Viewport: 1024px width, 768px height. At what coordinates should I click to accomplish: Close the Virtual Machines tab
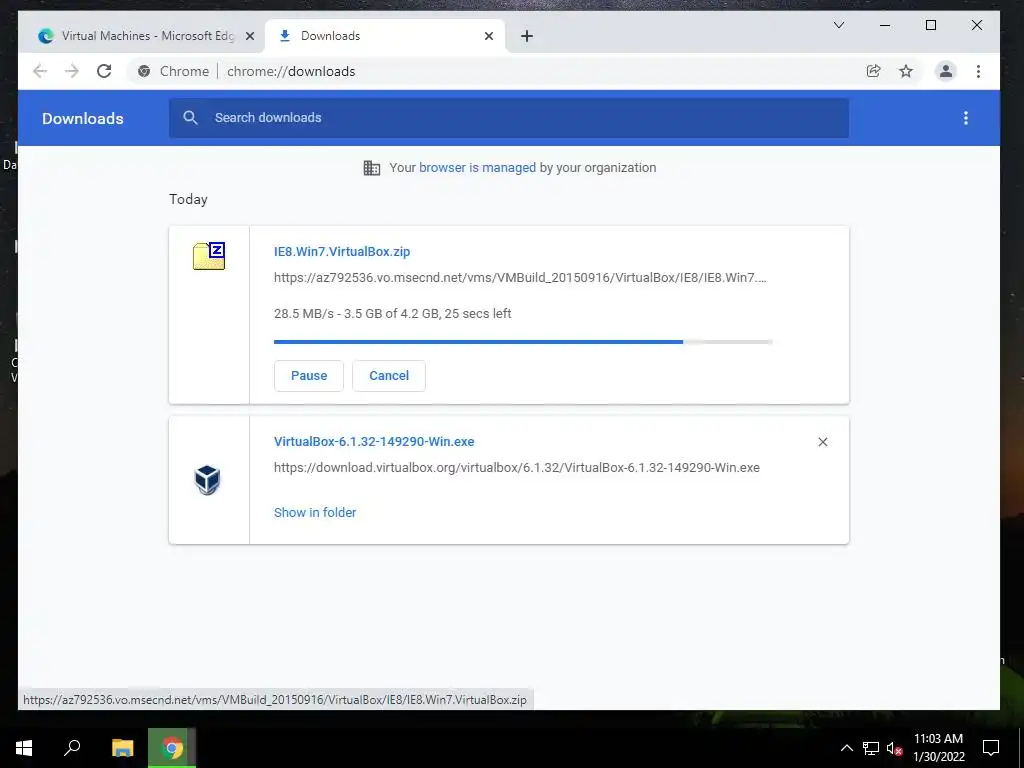249,36
